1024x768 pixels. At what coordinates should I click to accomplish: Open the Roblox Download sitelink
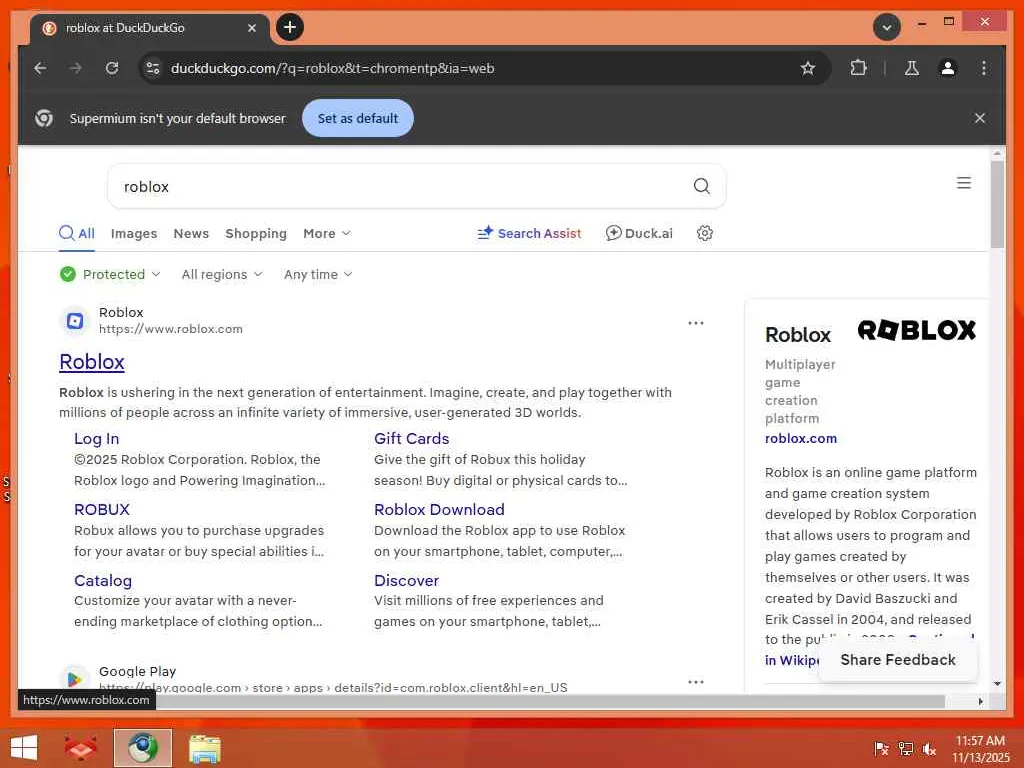coord(439,509)
